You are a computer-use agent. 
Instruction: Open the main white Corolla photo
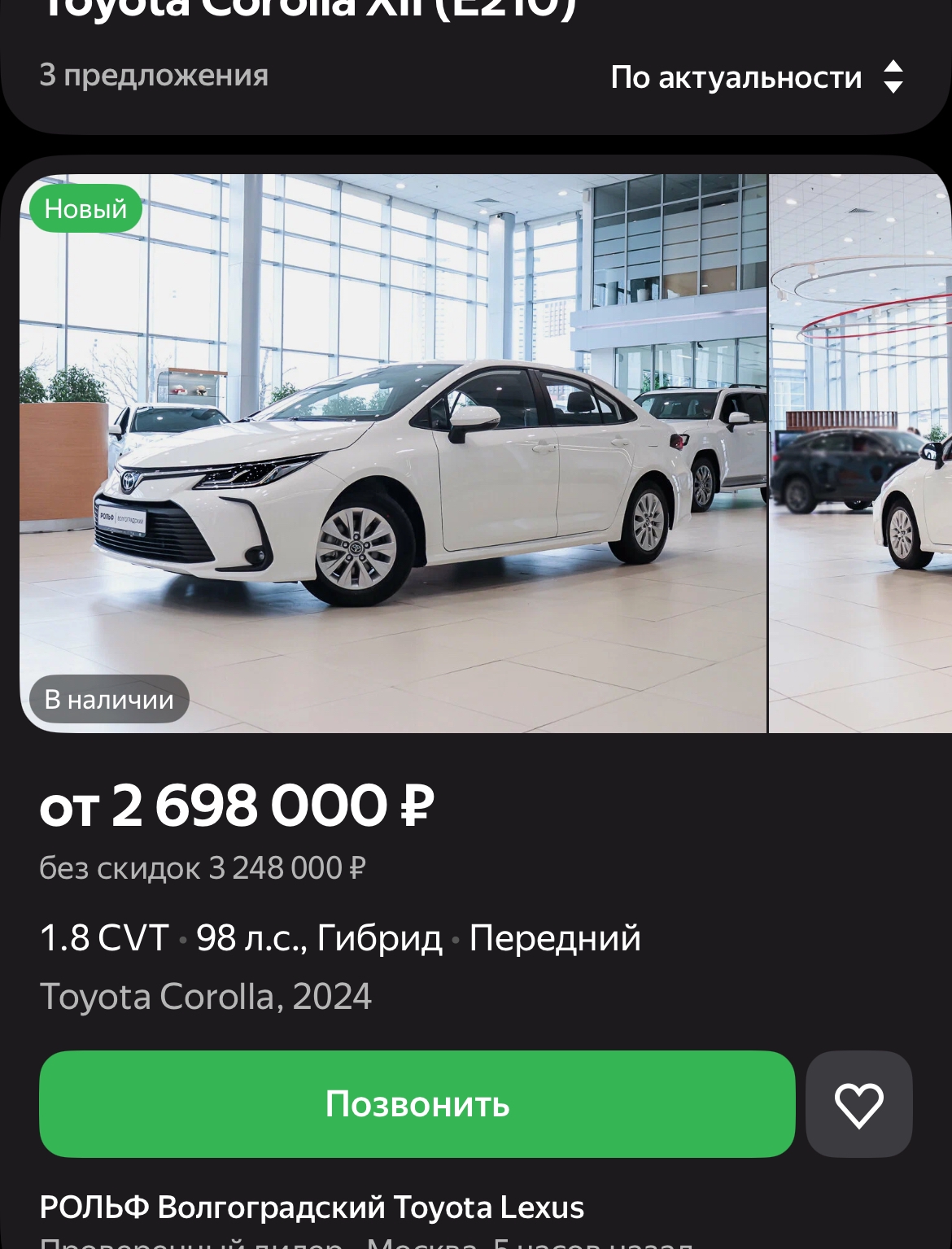point(393,453)
